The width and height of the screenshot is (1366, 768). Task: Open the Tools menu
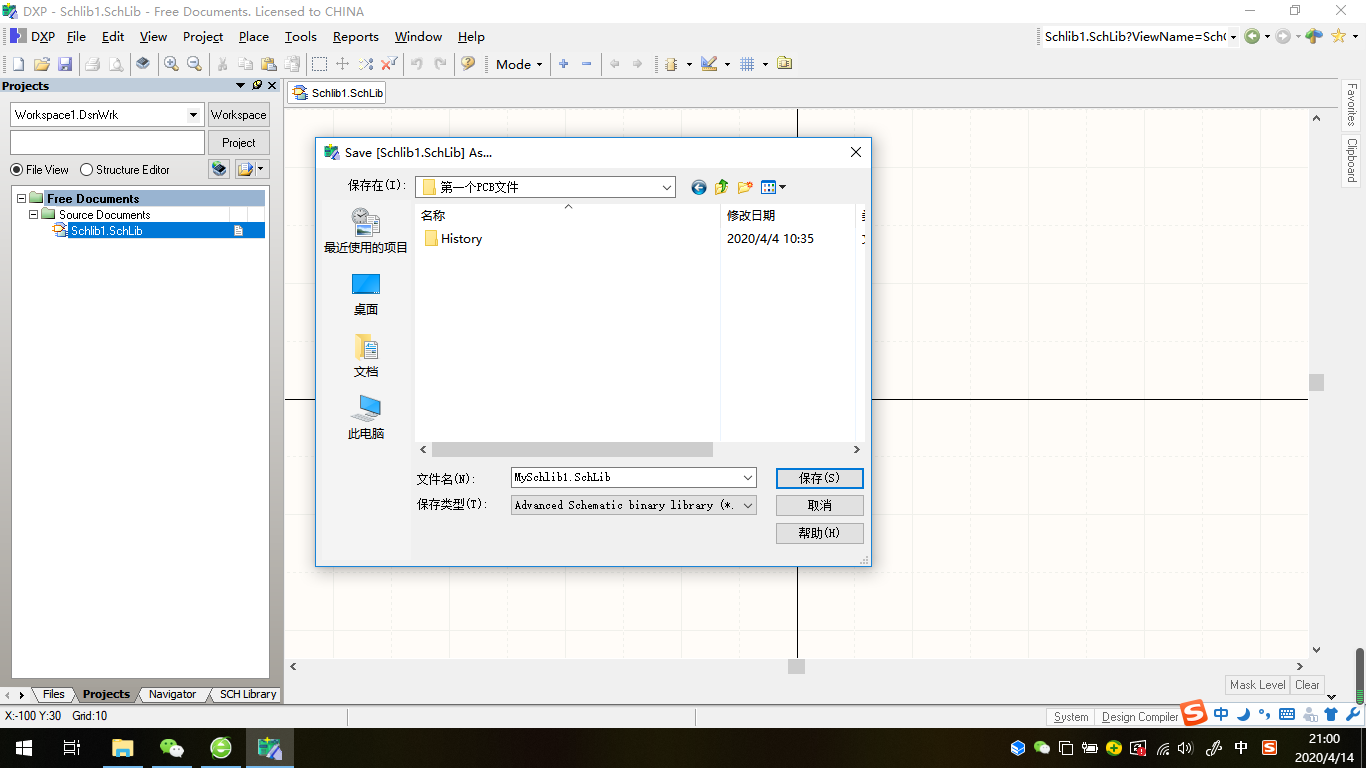click(x=300, y=36)
